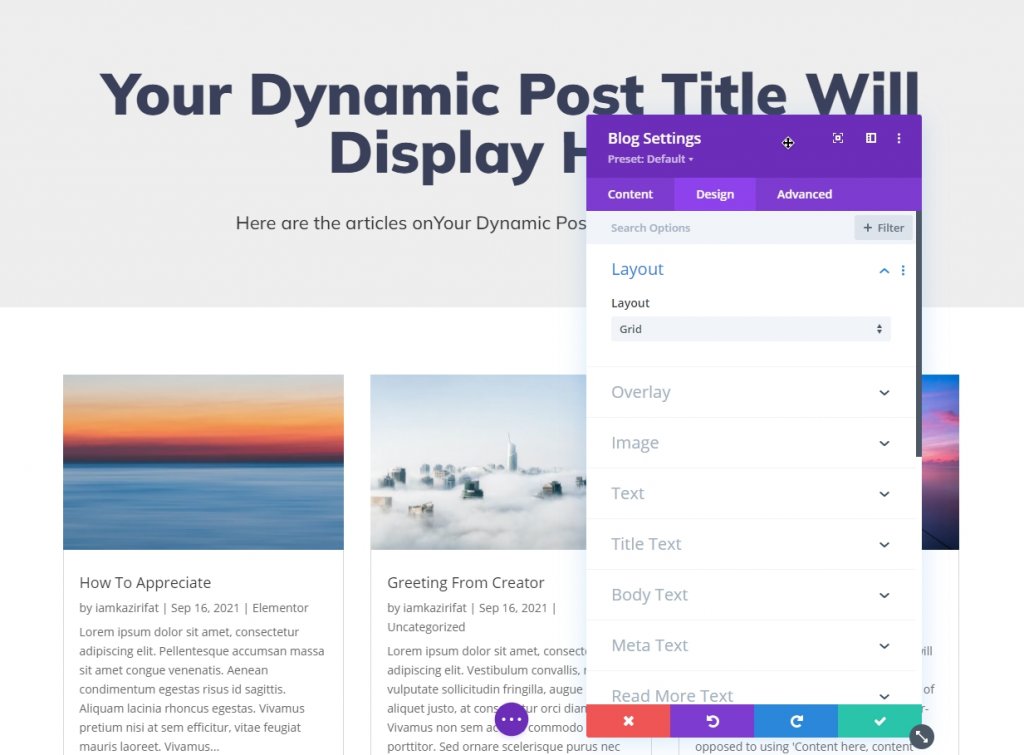Viewport: 1024px width, 755px height.
Task: Save changes with green checkmark
Action: (880, 721)
